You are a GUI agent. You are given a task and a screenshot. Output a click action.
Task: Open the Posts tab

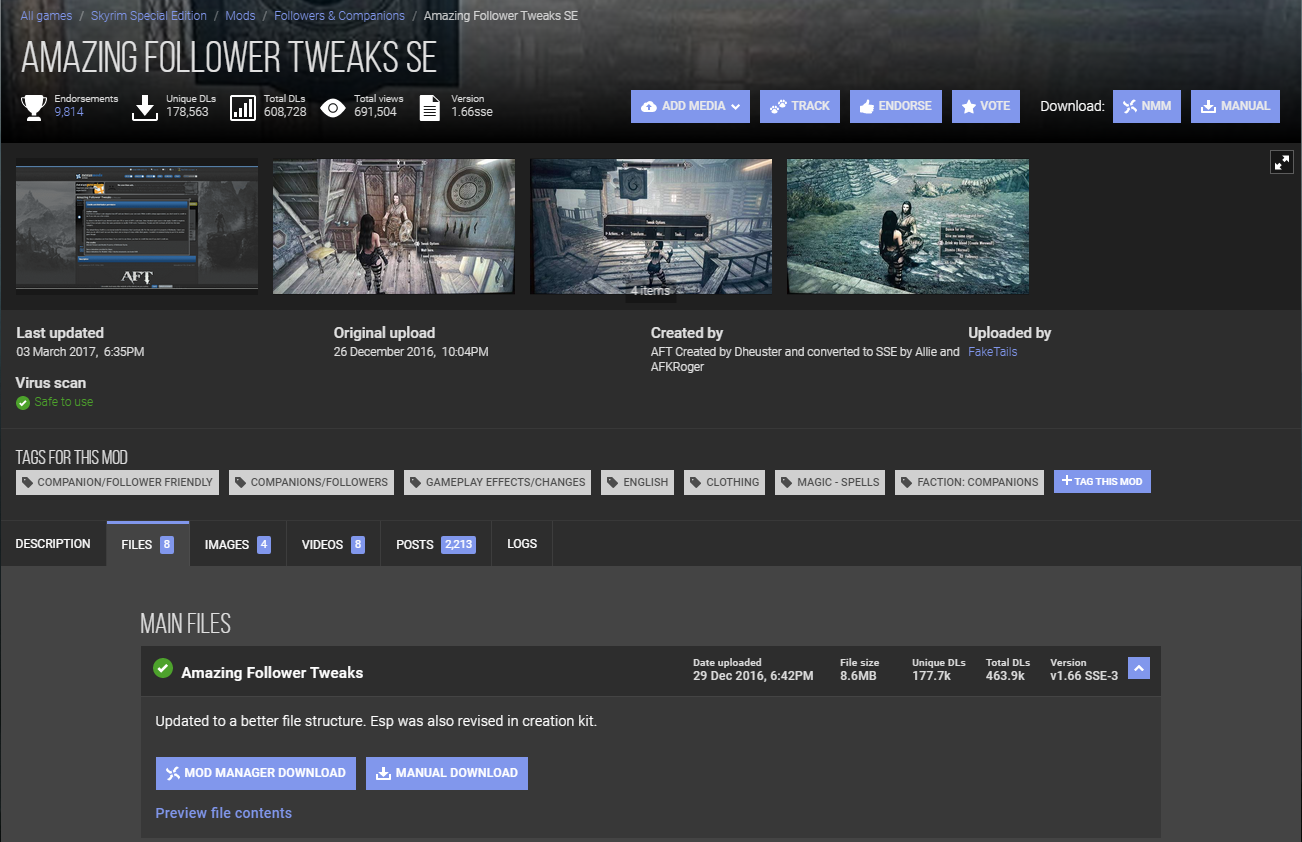pyautogui.click(x=435, y=544)
